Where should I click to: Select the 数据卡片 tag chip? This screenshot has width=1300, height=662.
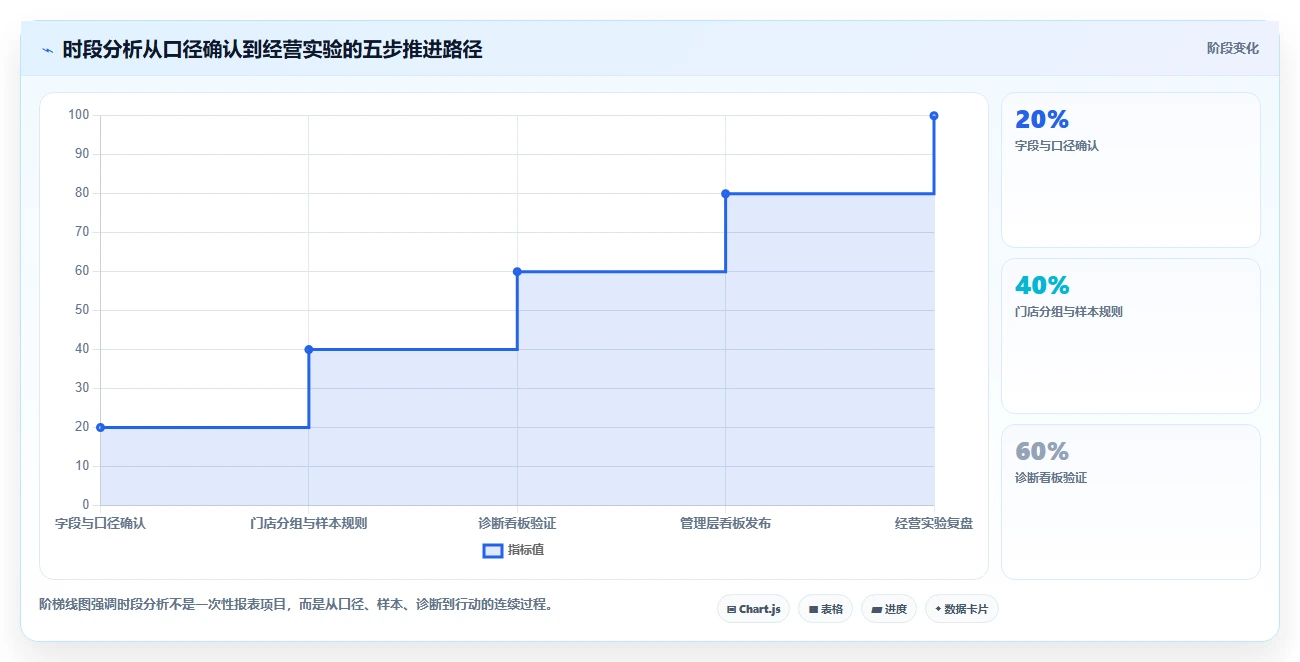tap(962, 609)
